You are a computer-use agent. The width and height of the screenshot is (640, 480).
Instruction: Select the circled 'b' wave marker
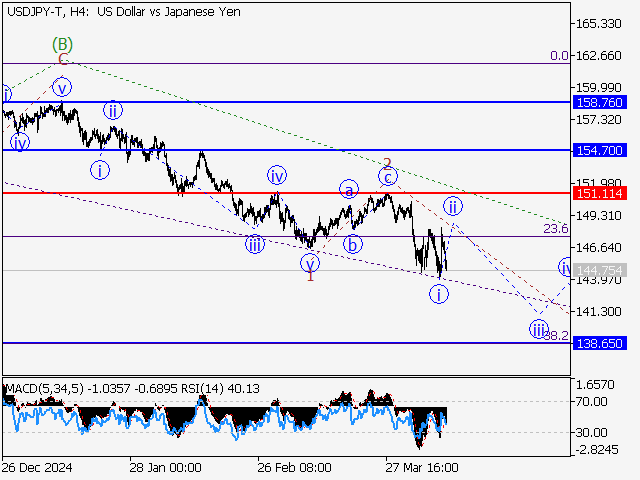352,243
